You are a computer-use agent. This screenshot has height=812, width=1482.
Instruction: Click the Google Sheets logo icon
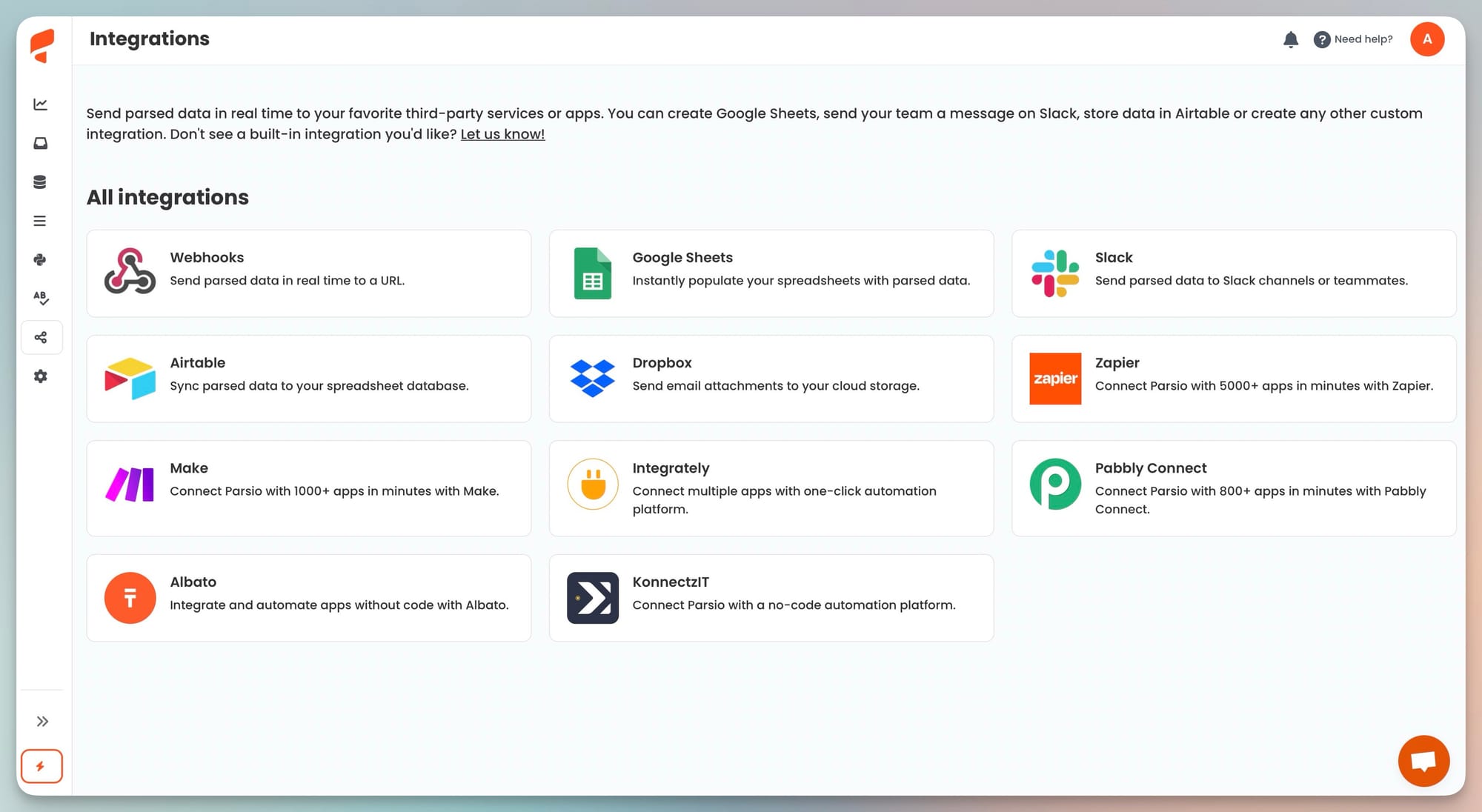point(593,273)
